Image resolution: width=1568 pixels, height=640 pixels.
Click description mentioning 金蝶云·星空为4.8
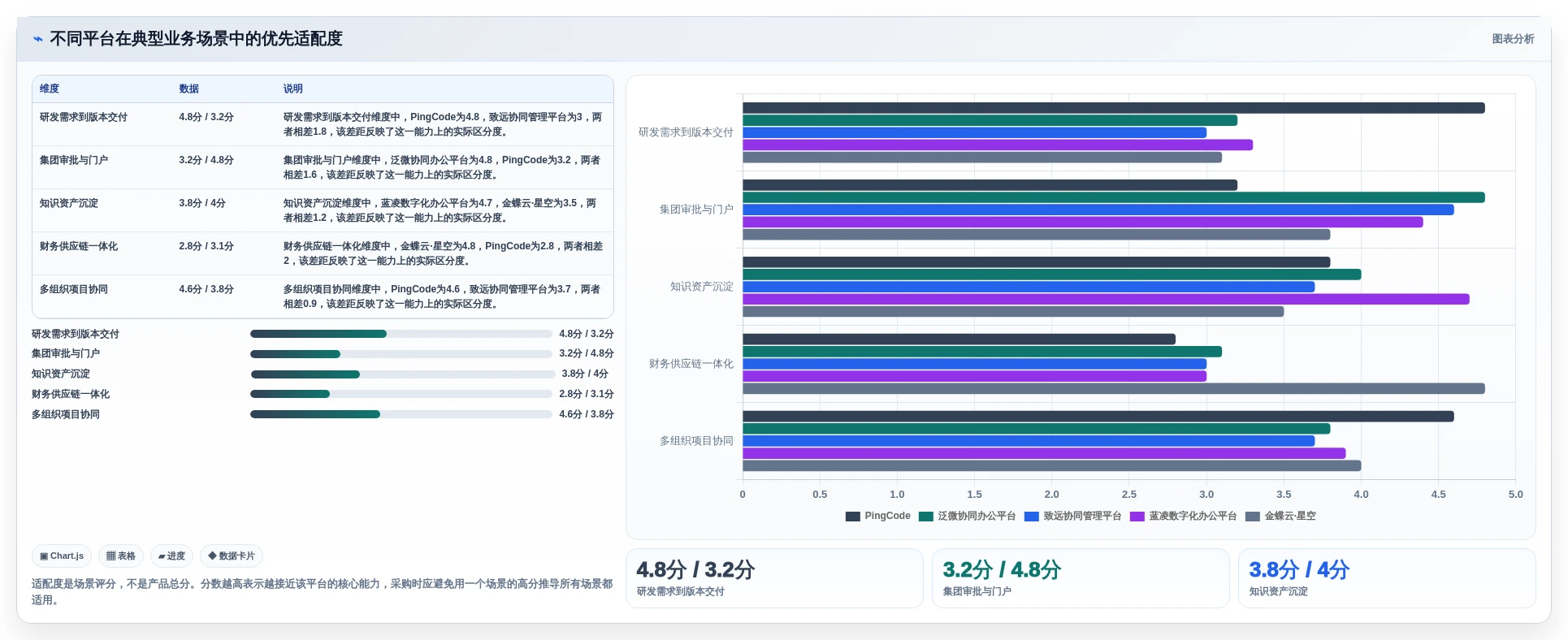tap(443, 254)
